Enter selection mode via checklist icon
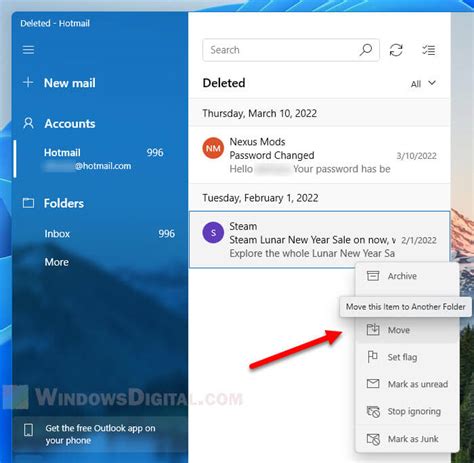This screenshot has height=463, width=474. (429, 50)
